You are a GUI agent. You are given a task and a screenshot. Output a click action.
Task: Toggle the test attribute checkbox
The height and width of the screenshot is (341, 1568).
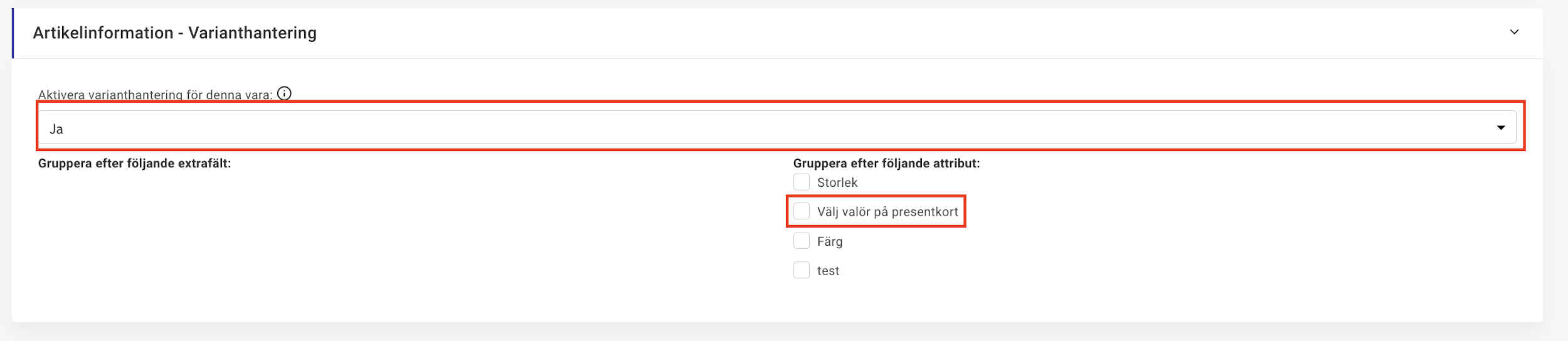(802, 270)
